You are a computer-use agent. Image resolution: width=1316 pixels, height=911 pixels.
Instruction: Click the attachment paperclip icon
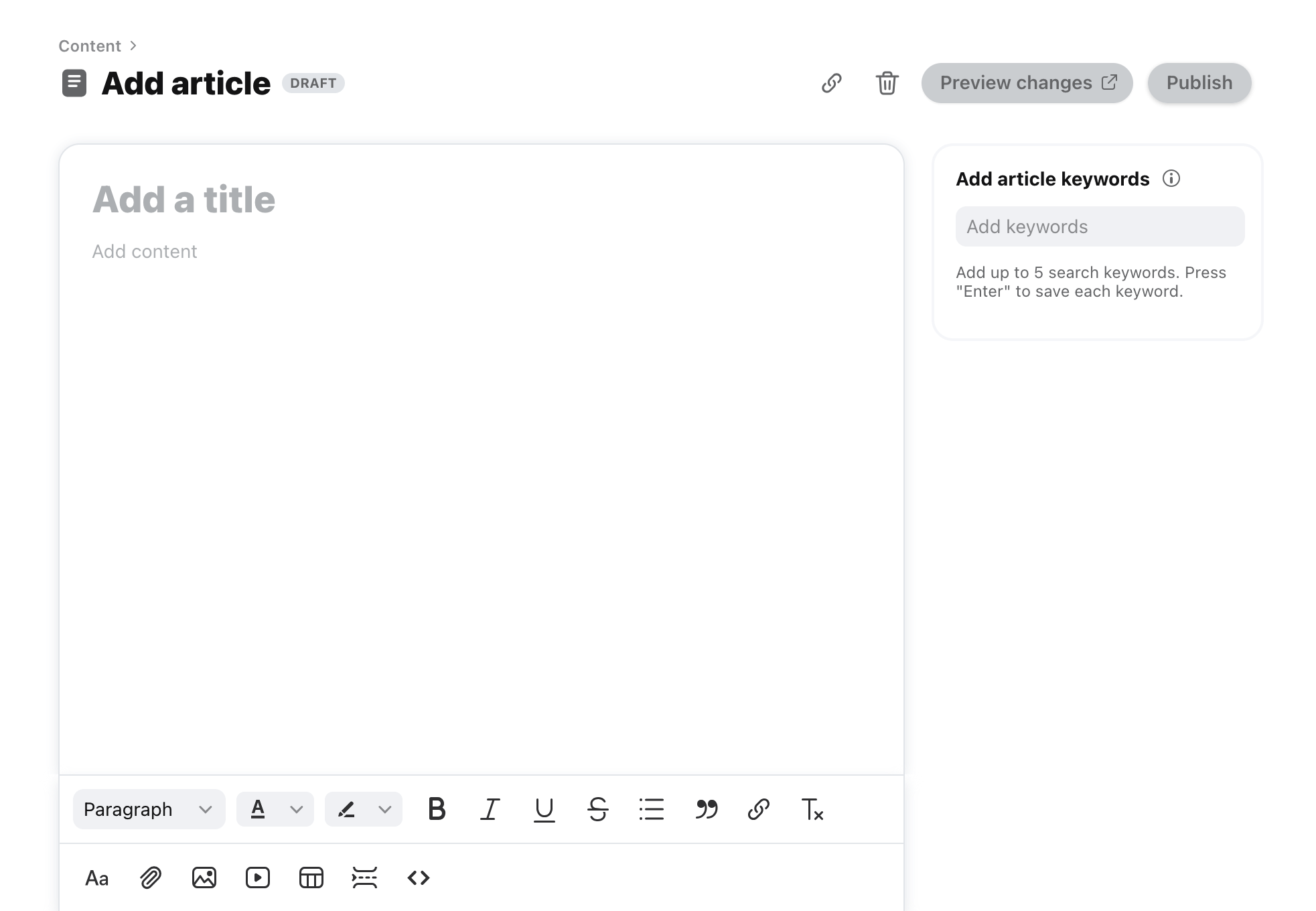pos(151,878)
